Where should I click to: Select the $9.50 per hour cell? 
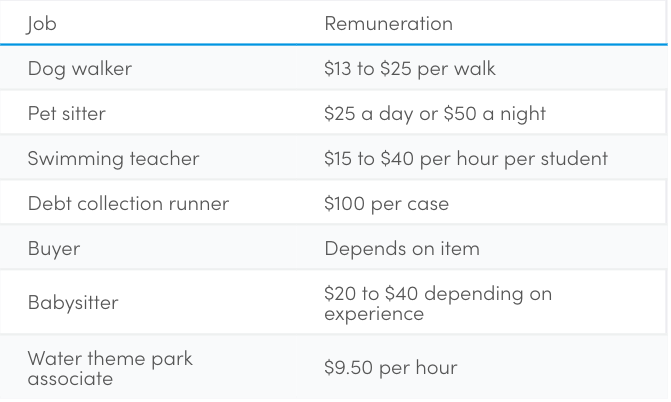(x=391, y=368)
